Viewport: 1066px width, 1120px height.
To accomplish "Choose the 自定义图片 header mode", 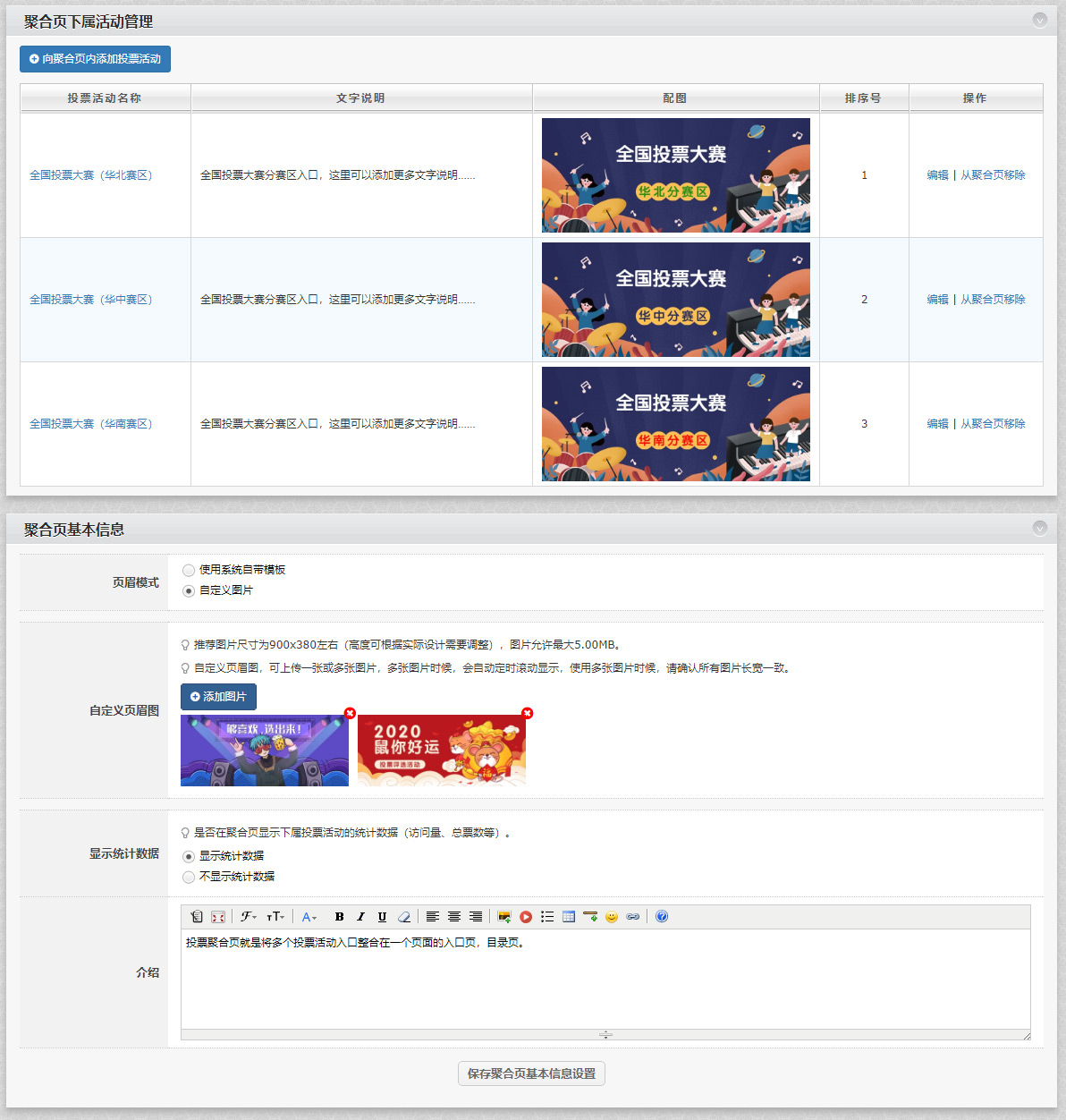I will click(189, 591).
